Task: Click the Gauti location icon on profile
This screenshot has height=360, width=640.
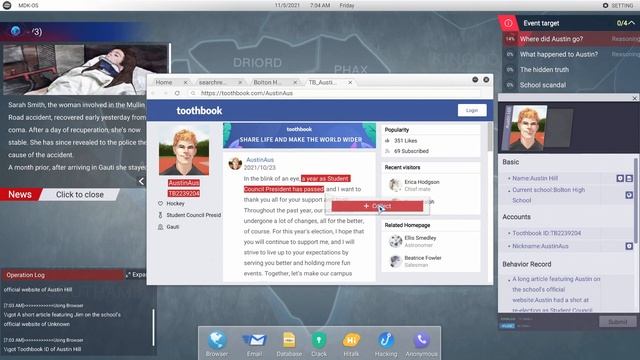Action: click(160, 227)
